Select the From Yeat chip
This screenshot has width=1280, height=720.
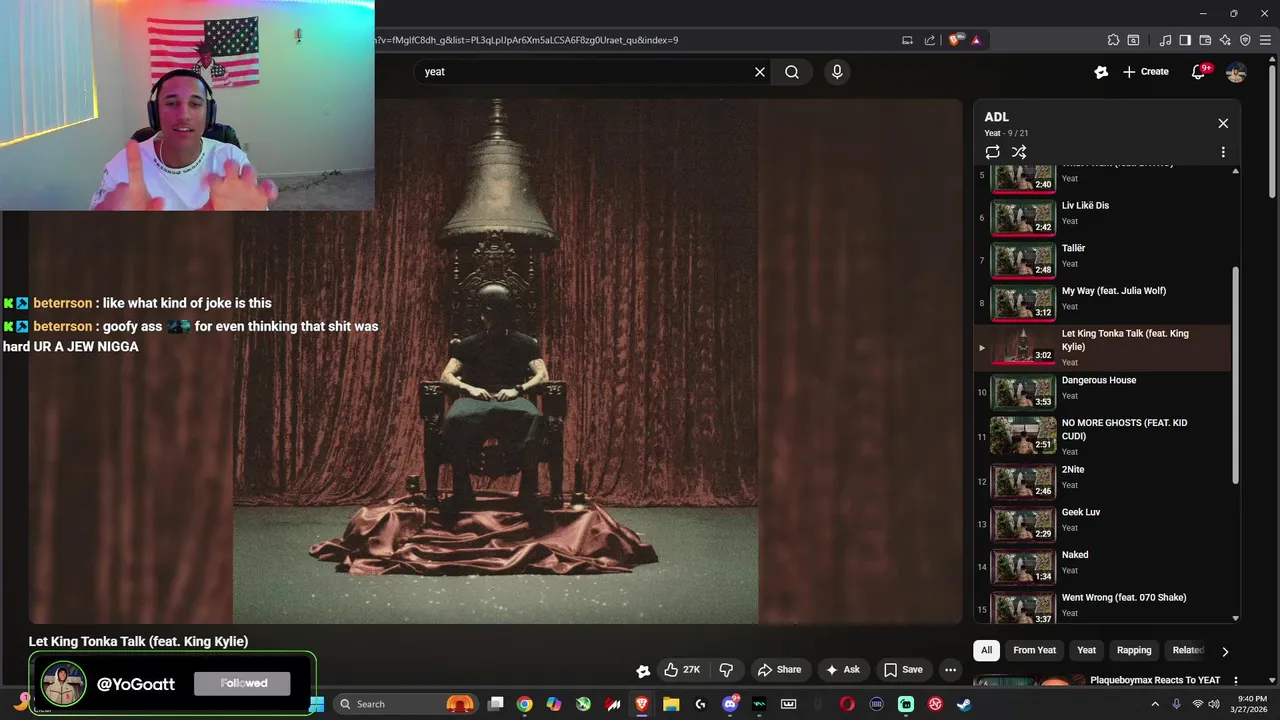tap(1034, 650)
